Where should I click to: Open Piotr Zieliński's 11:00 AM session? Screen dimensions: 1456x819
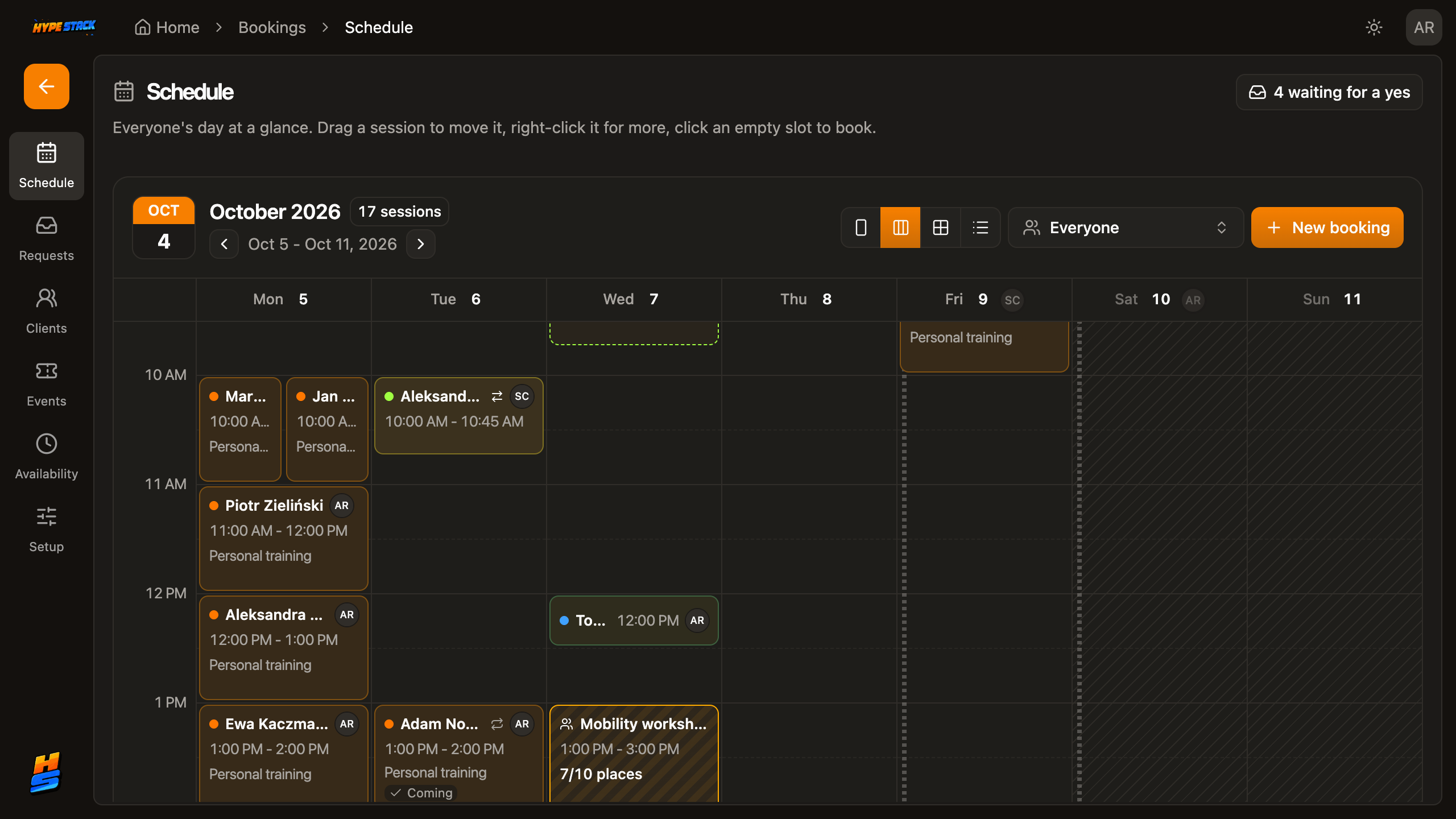pyautogui.click(x=284, y=539)
